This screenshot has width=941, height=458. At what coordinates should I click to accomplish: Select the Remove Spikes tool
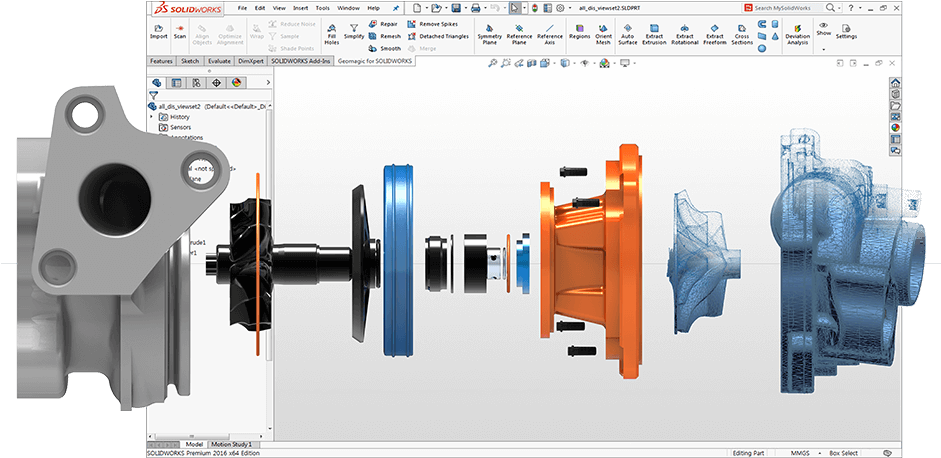pyautogui.click(x=433, y=24)
